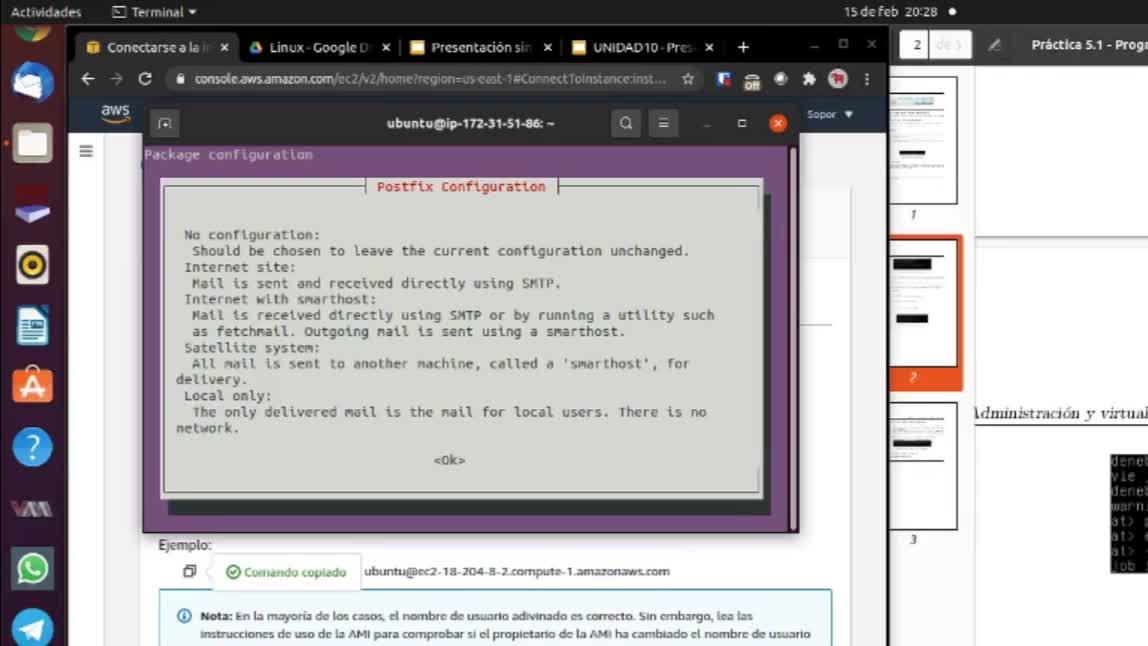The image size is (1148, 646).
Task: Open WhatsApp from the dock
Action: [x=32, y=568]
